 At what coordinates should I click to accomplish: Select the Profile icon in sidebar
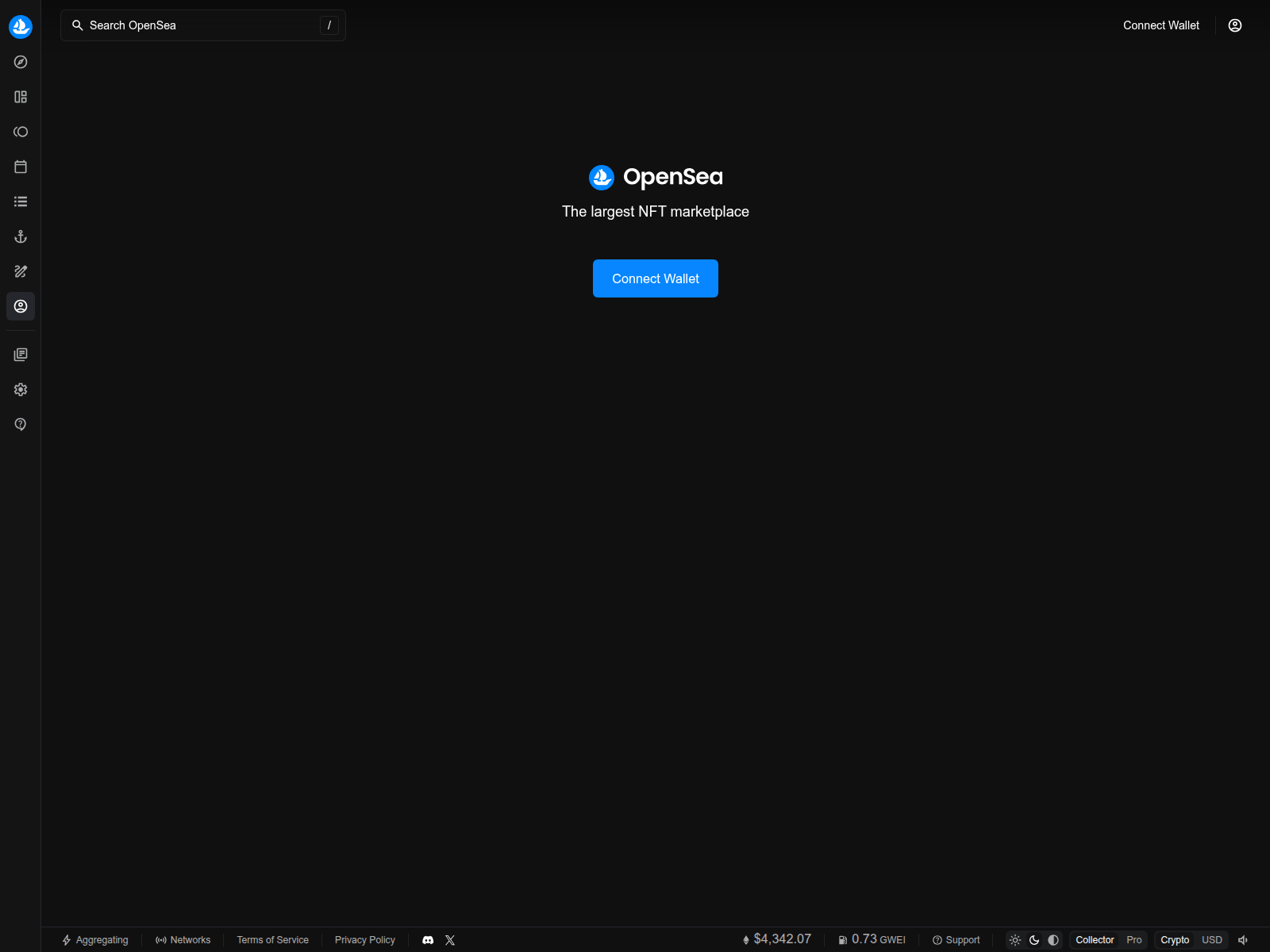point(21,306)
